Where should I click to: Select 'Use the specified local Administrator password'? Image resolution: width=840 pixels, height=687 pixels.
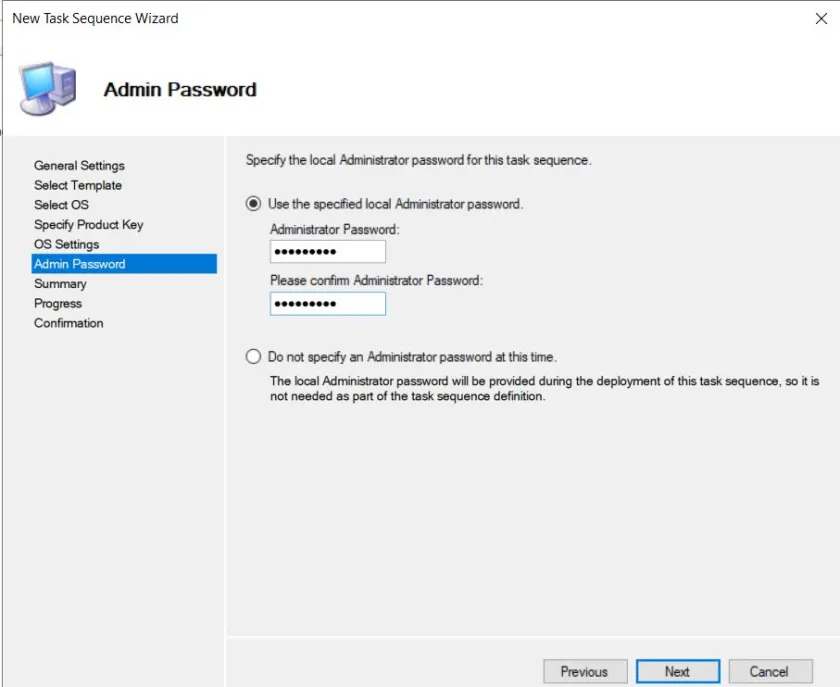tap(253, 204)
